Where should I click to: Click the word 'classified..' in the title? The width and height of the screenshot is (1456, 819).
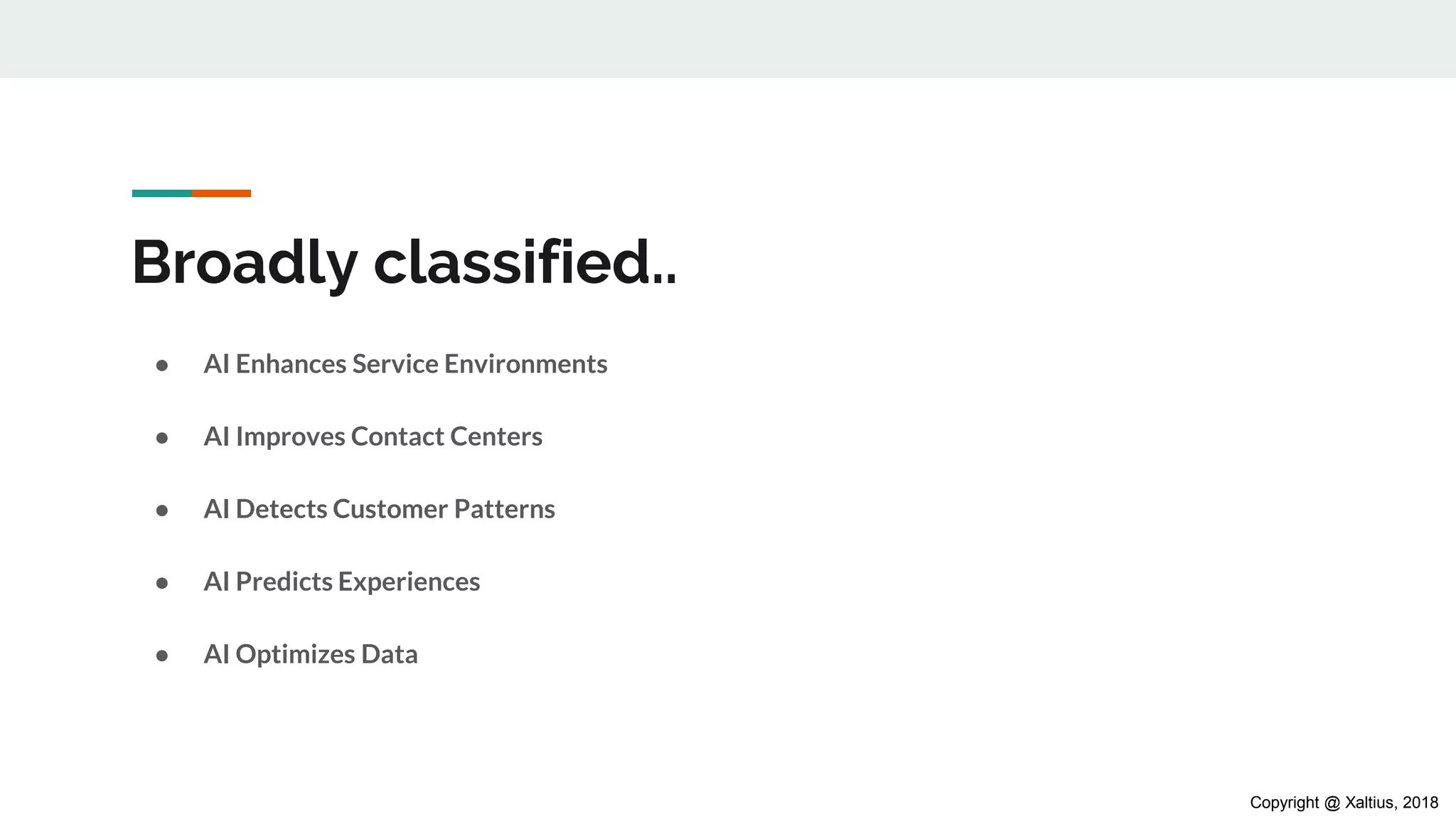[525, 262]
